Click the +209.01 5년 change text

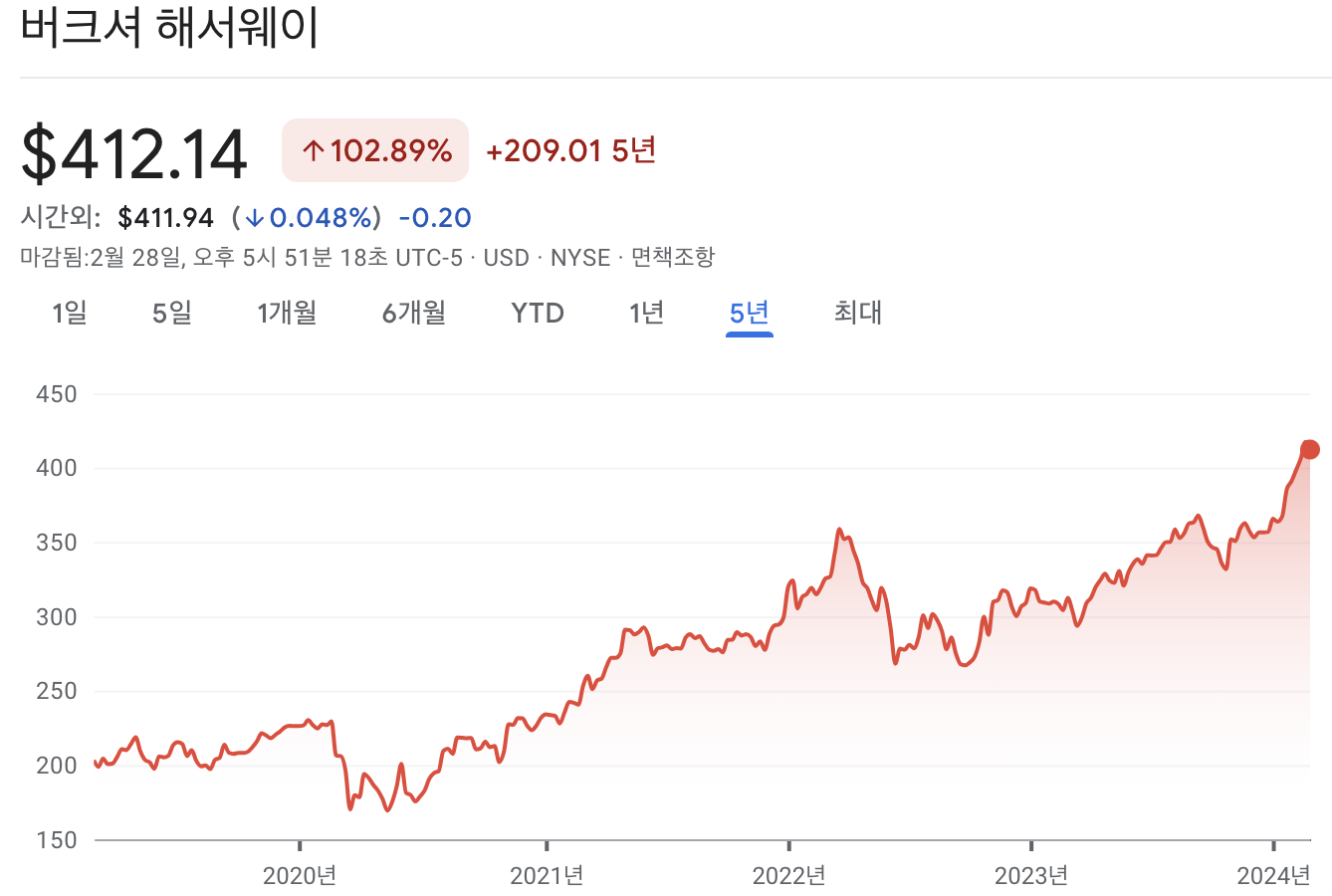click(x=569, y=149)
